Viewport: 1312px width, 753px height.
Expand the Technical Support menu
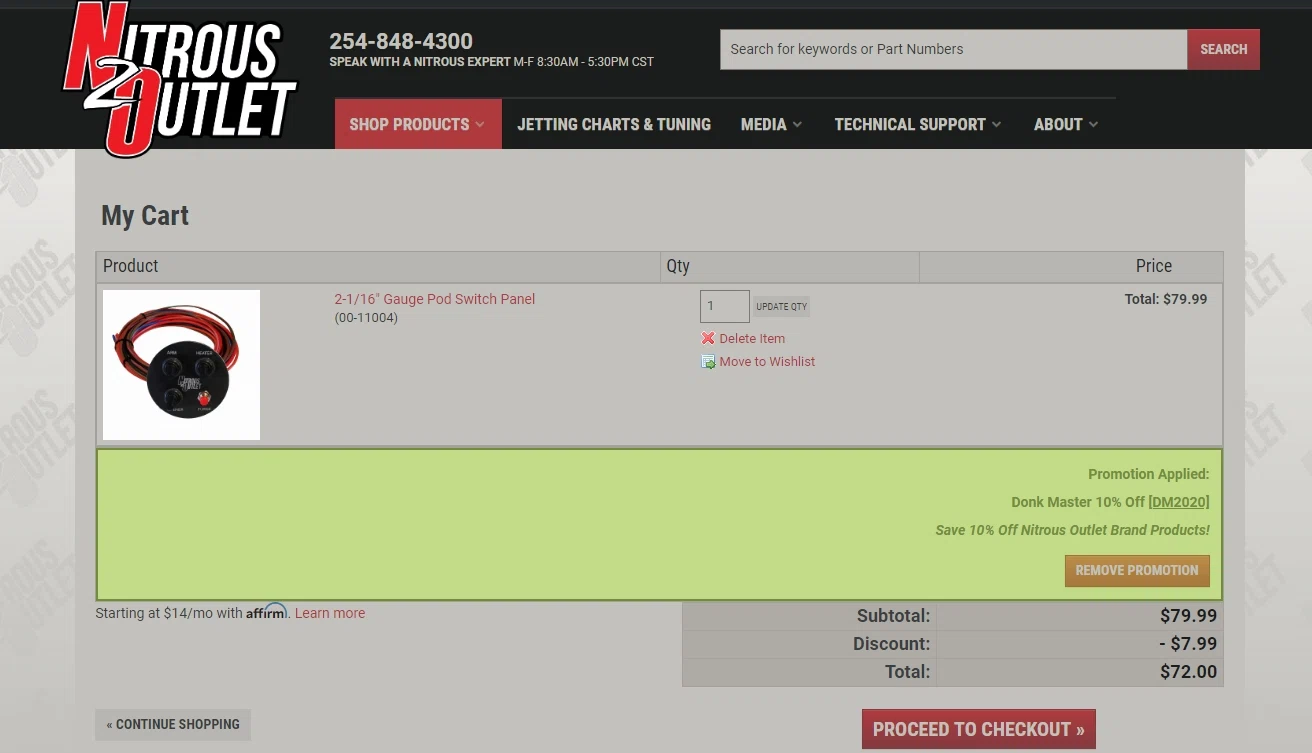[918, 124]
